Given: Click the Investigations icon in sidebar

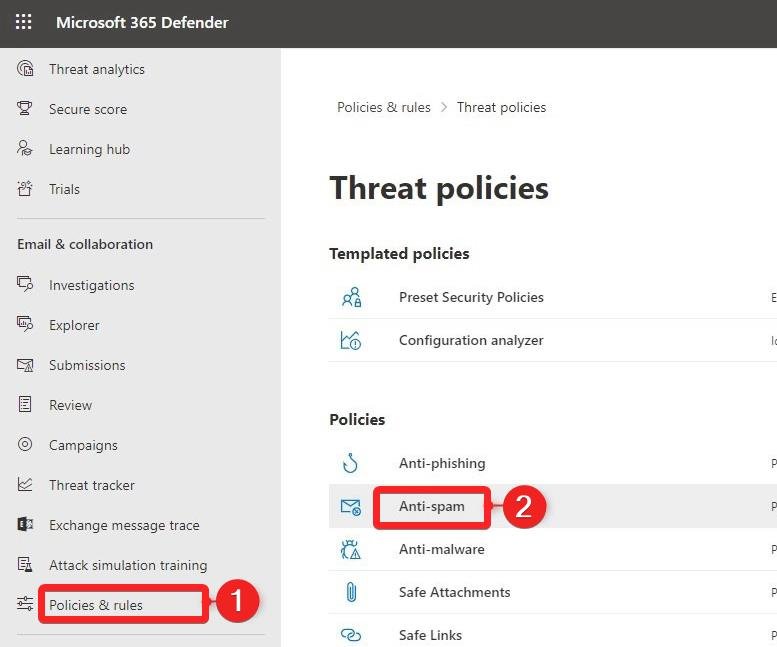Looking at the screenshot, I should (25, 284).
